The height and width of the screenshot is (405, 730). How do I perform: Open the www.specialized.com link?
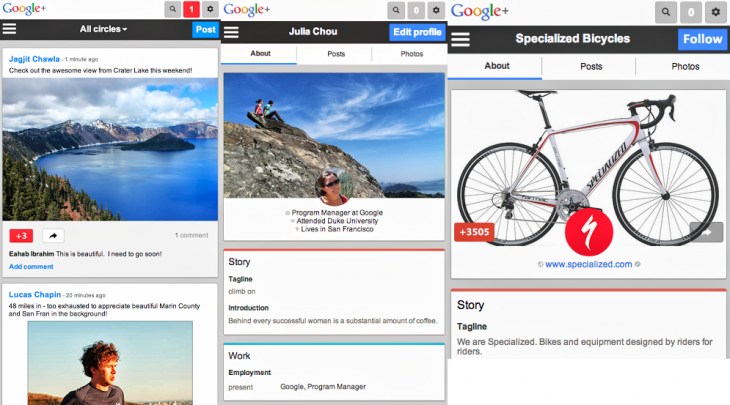(589, 264)
